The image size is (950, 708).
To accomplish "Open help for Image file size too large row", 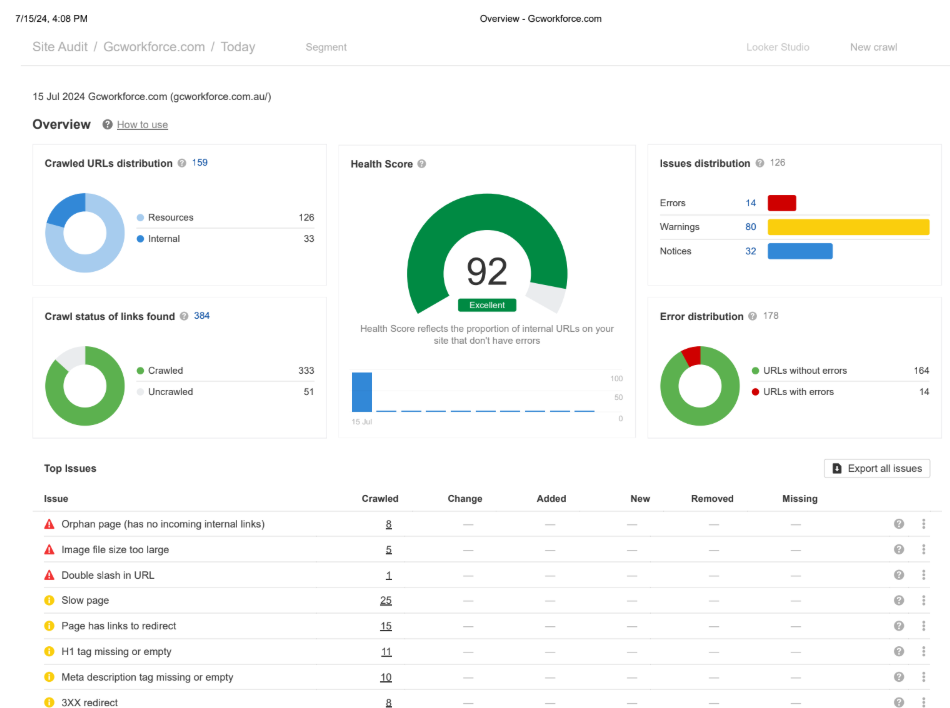I will point(899,549).
